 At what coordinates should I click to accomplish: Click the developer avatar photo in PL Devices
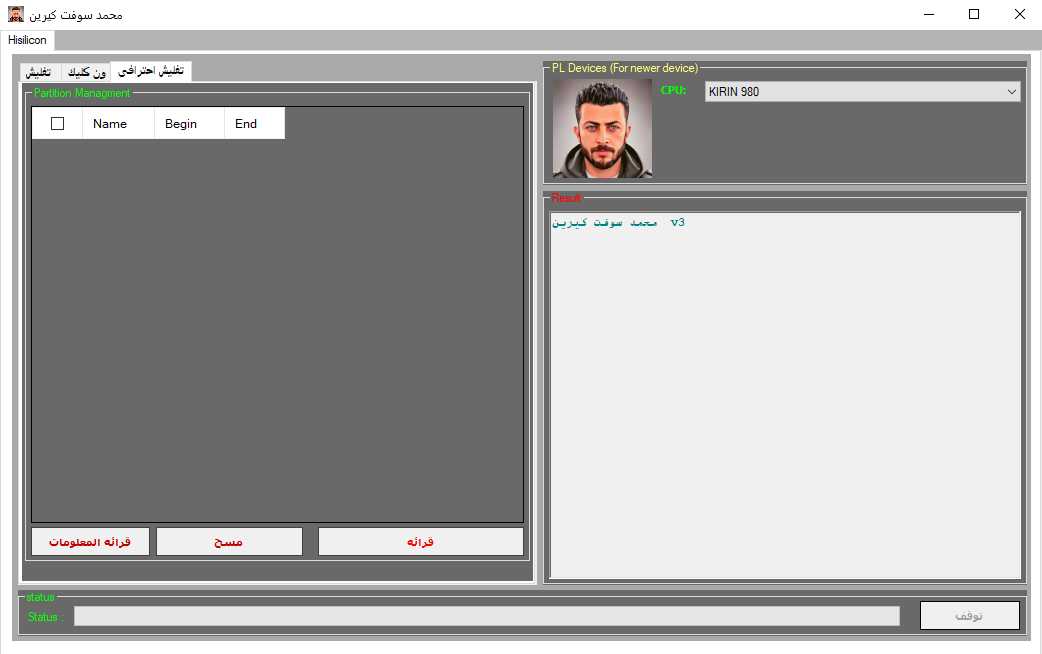[x=600, y=128]
